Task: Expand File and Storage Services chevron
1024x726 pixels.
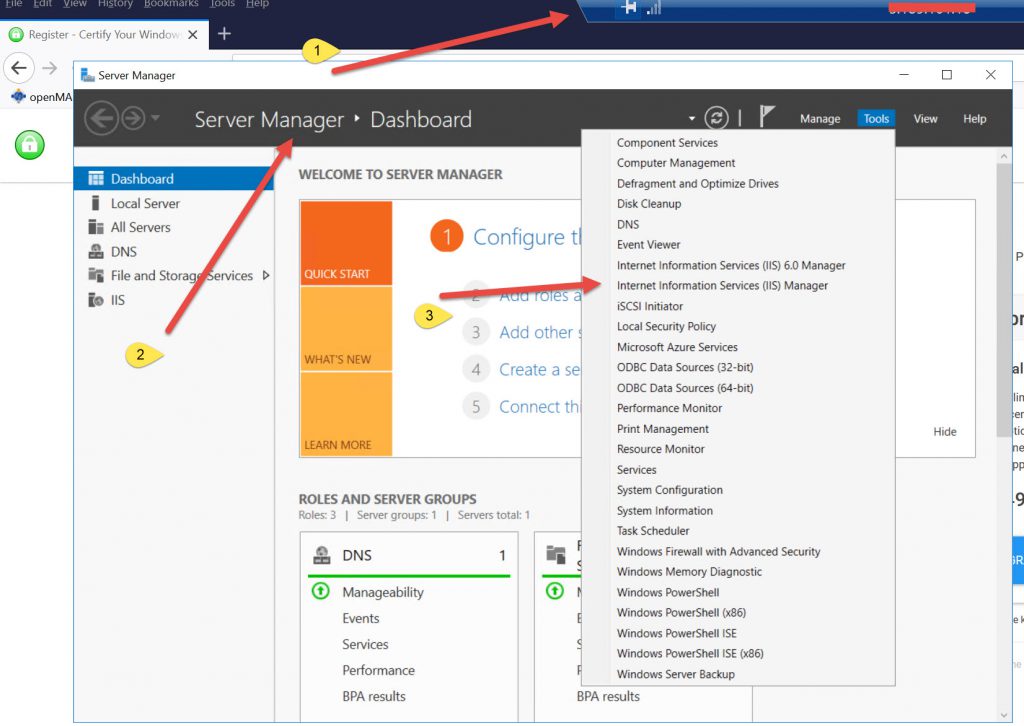Action: tap(266, 275)
